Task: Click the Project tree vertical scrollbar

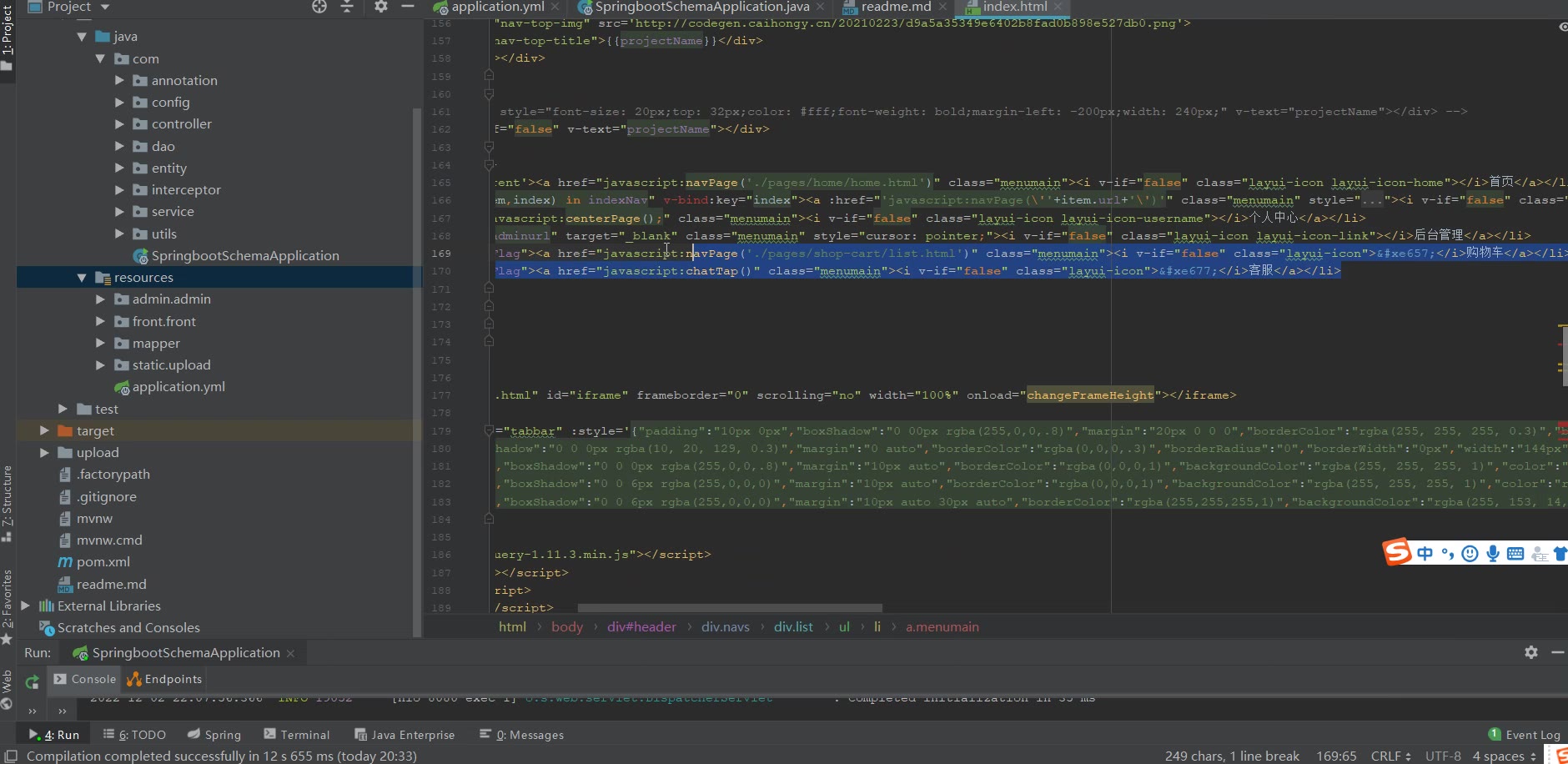Action: click(416, 371)
